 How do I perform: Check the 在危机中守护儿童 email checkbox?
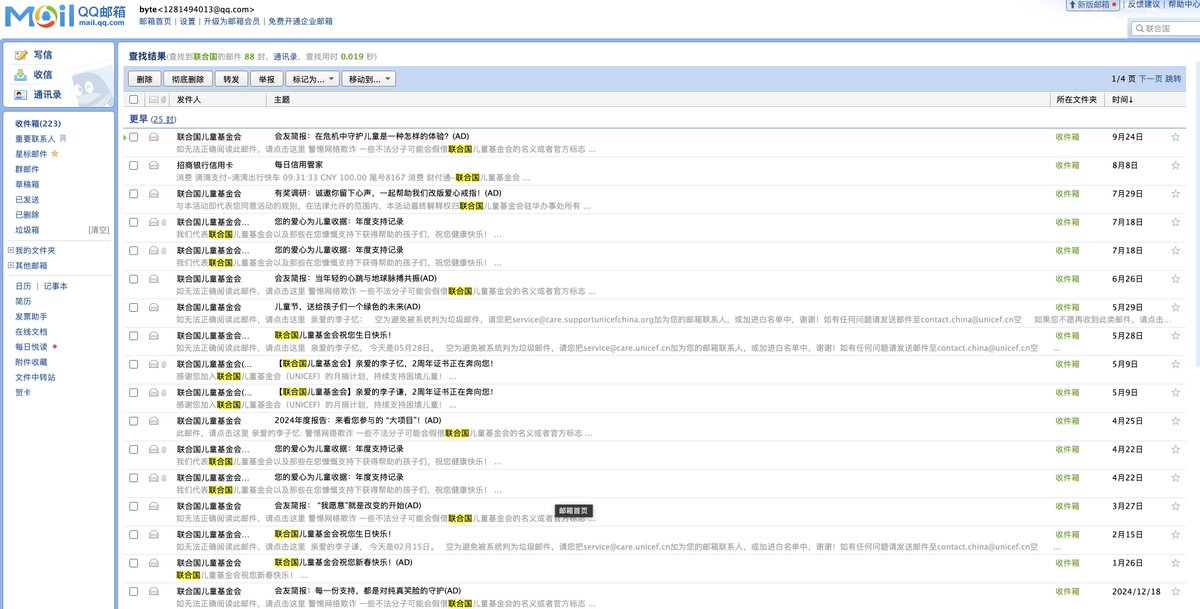134,137
